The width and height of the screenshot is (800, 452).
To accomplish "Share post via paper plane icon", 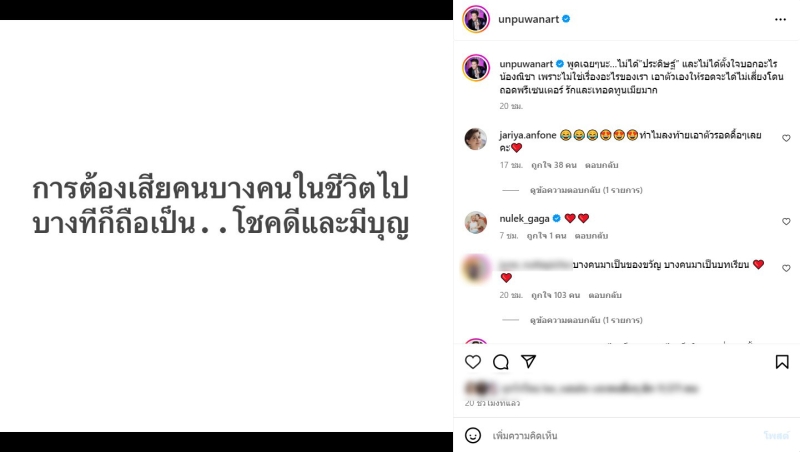I will pyautogui.click(x=529, y=361).
